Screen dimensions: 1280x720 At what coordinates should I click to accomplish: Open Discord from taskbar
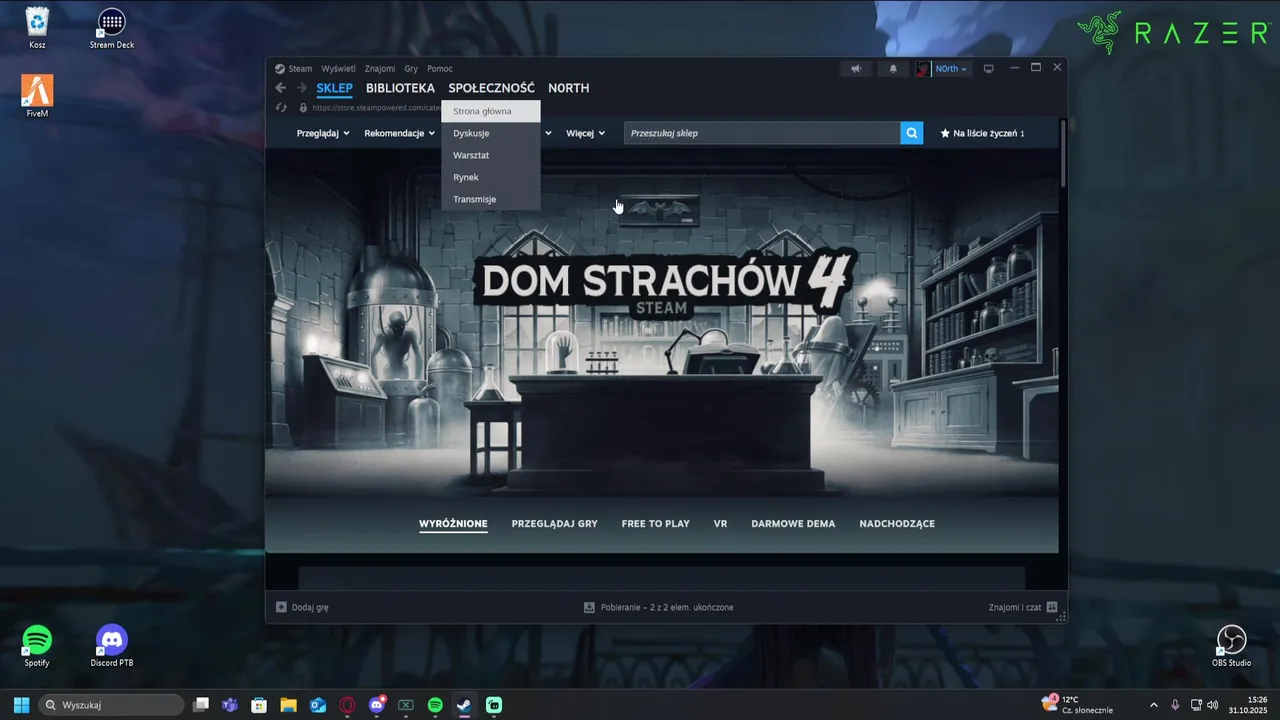(377, 705)
